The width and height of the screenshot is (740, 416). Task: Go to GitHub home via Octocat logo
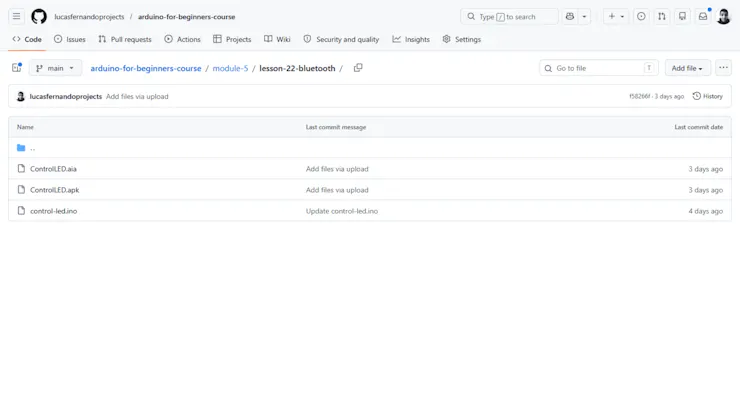pos(39,17)
